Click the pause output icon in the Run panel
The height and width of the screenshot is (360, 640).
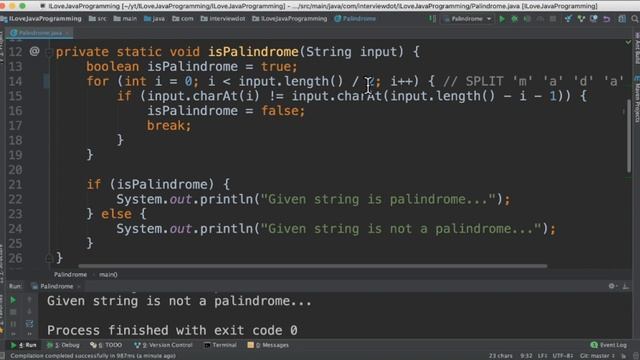click(x=13, y=324)
